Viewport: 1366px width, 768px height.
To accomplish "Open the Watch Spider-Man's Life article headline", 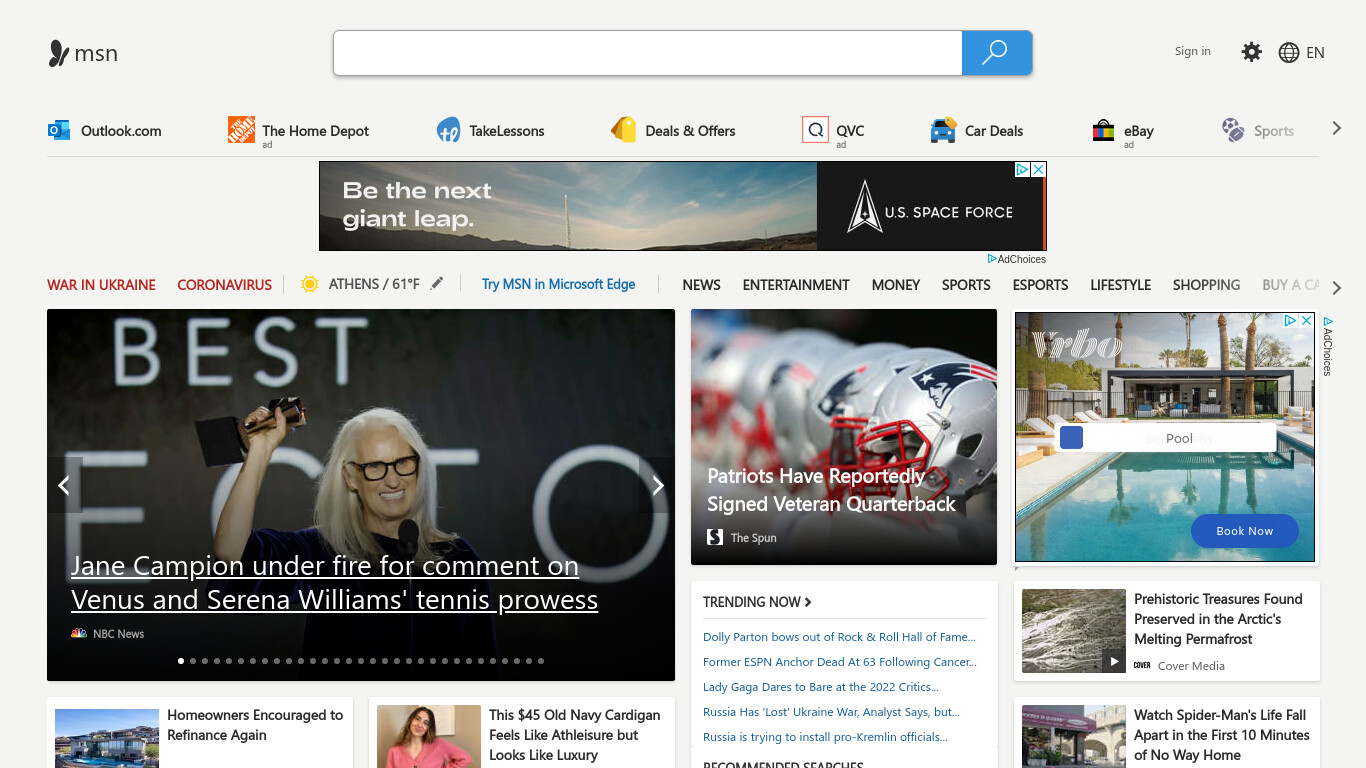I will point(1222,735).
